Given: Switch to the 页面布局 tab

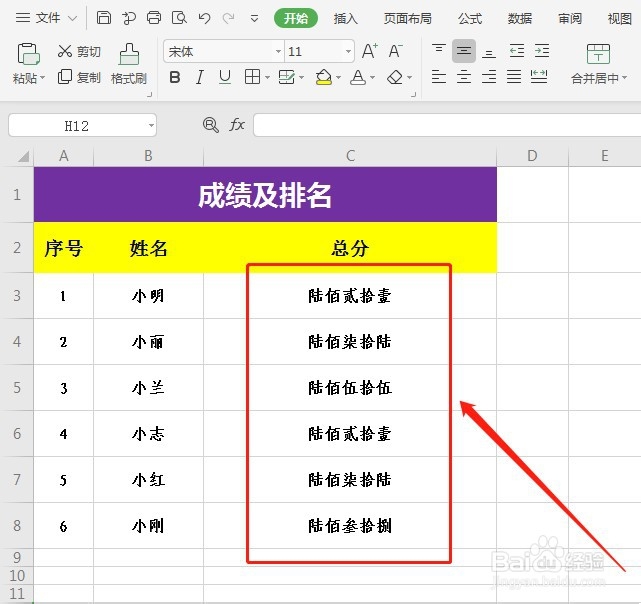Looking at the screenshot, I should pos(408,18).
